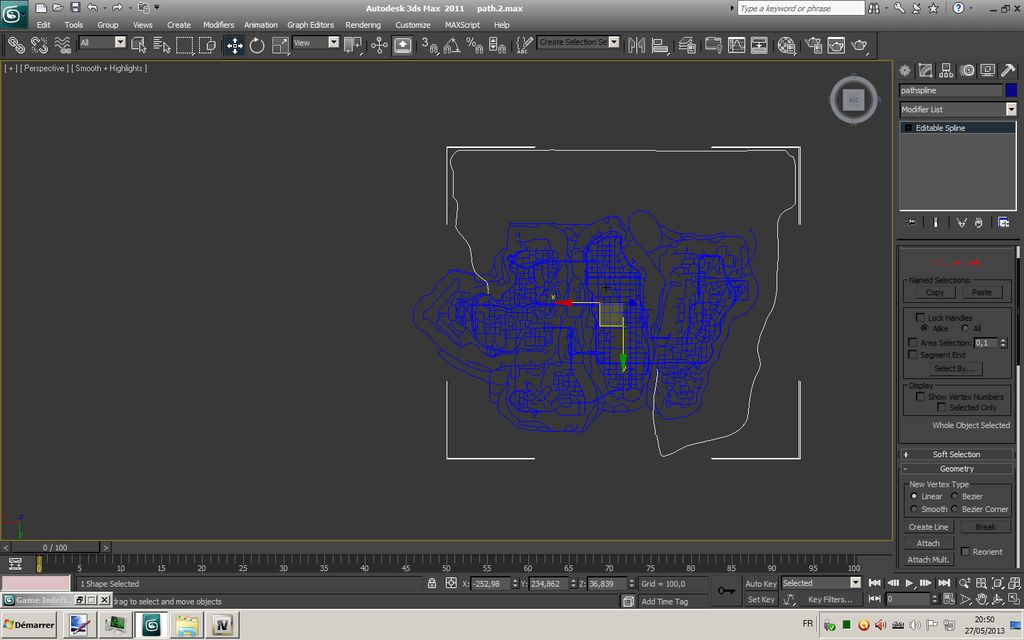Open quick access toolbar dropdown arrow
The image size is (1024, 640).
pos(157,8)
